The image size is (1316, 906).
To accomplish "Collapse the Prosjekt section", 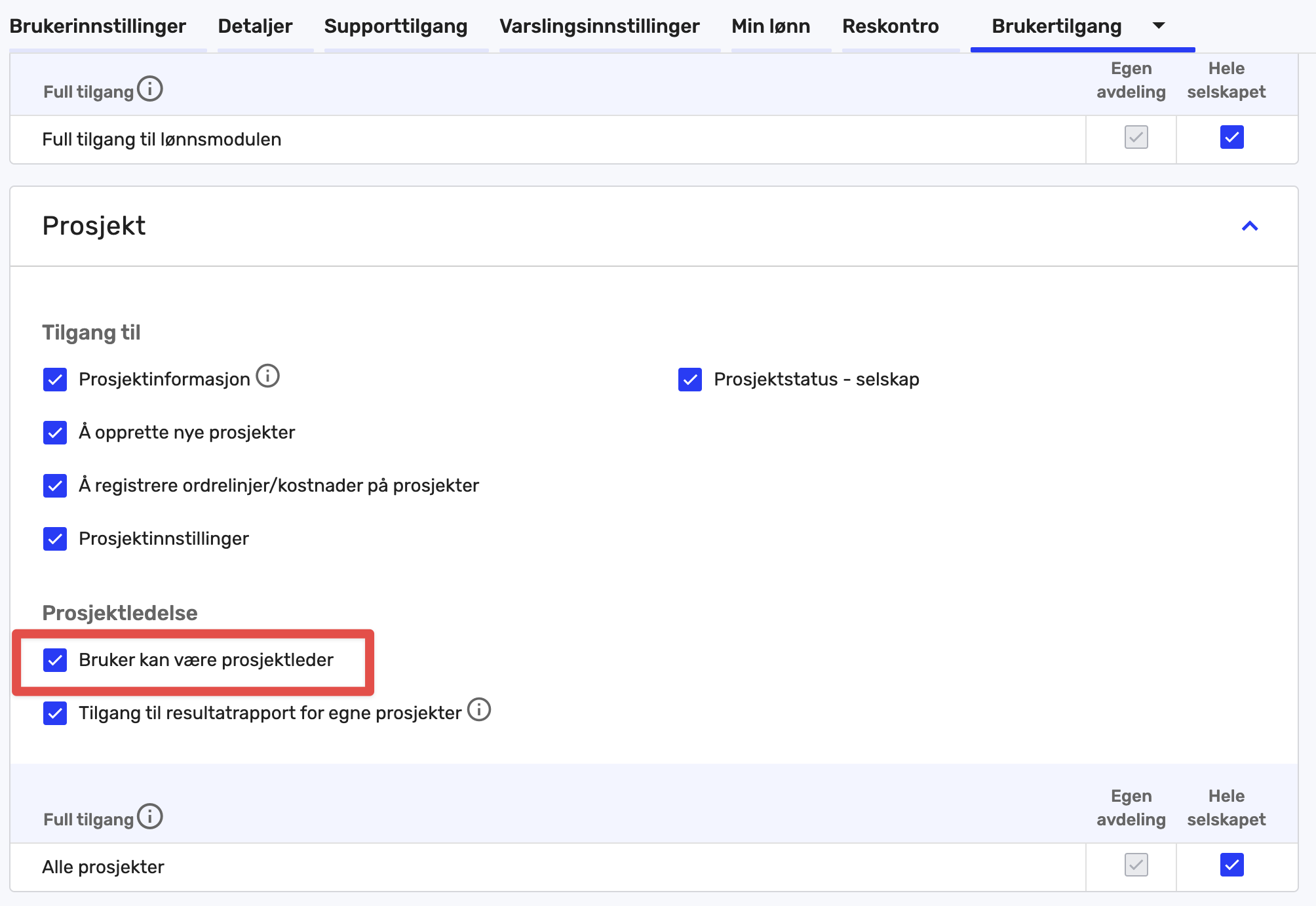I will pyautogui.click(x=1250, y=226).
